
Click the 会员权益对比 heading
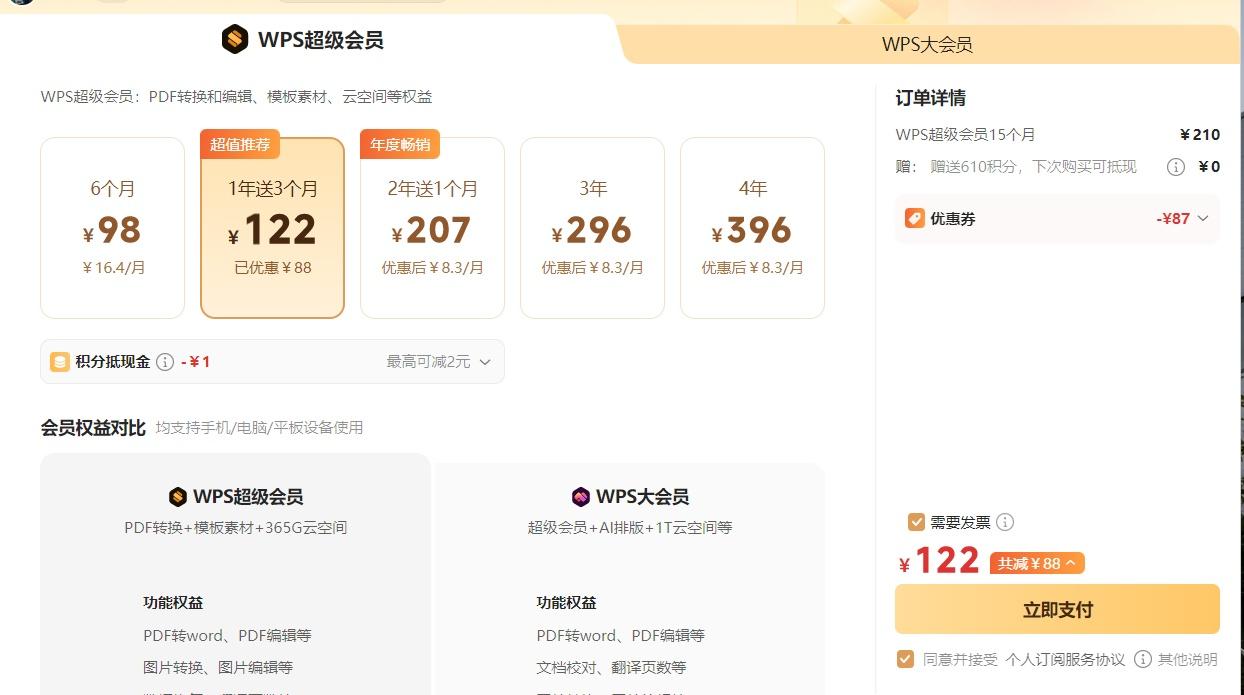[93, 427]
